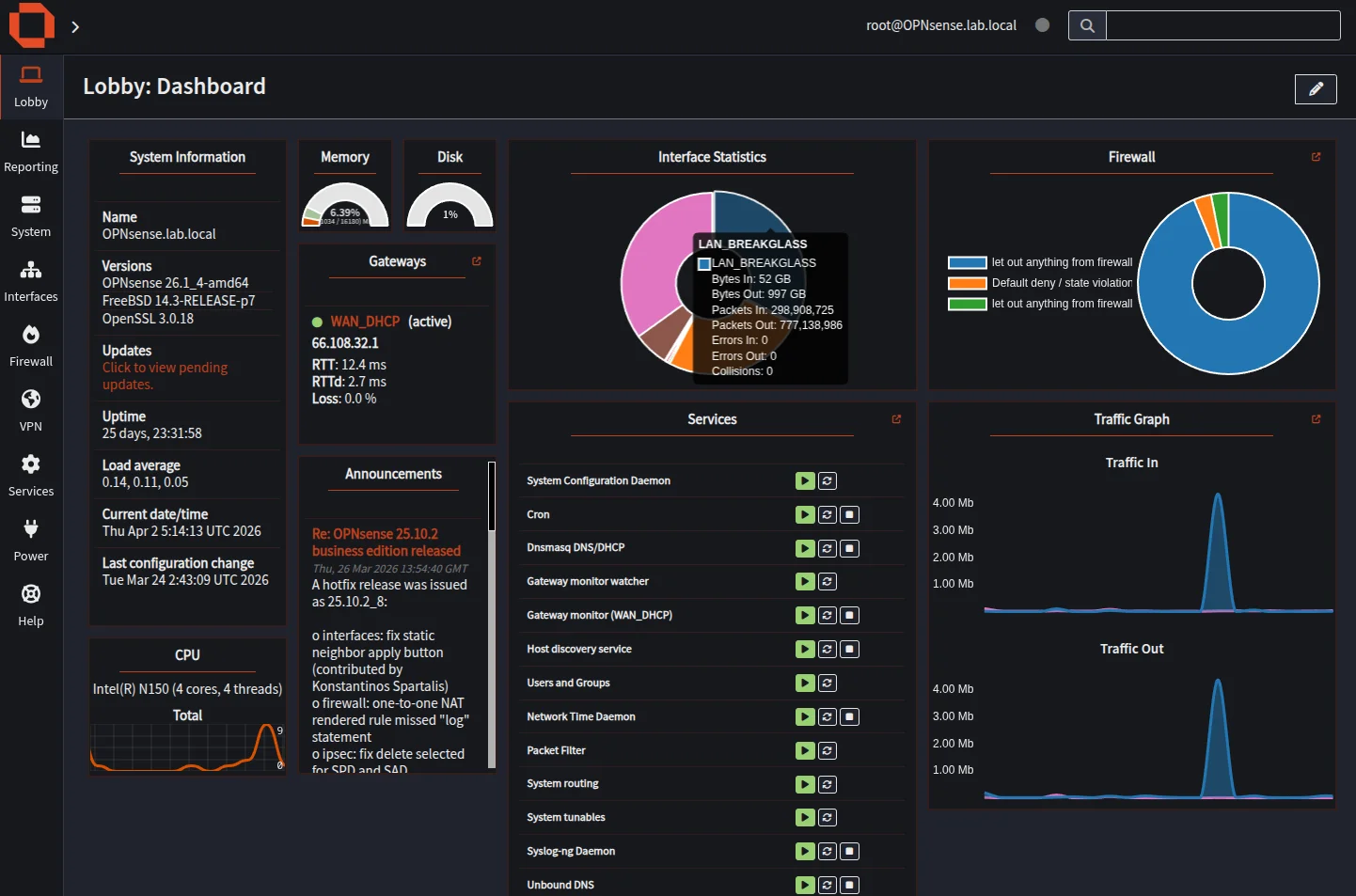Viewport: 1356px width, 896px height.
Task: Click the search magnifier icon in the header
Action: pos(1086,25)
